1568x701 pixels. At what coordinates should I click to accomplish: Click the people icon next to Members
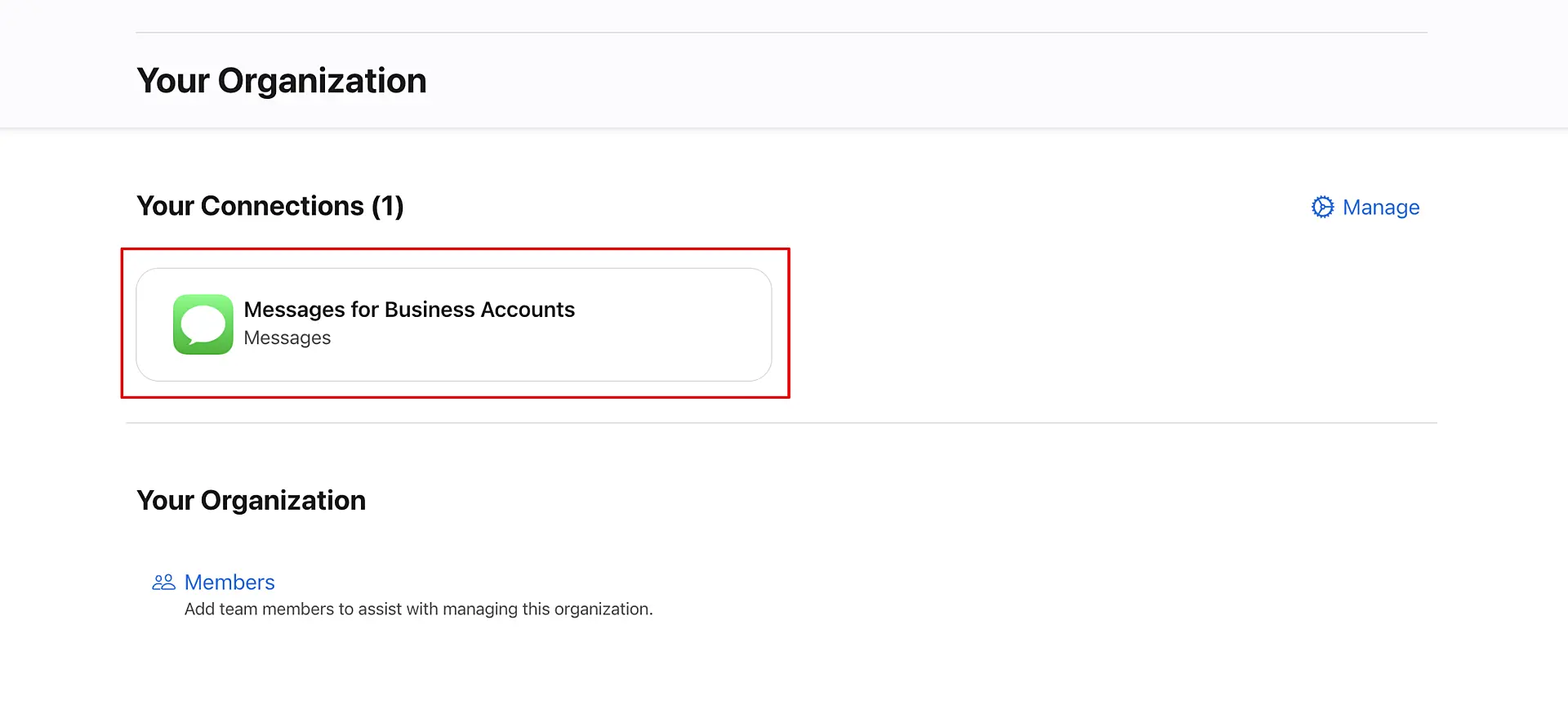[163, 582]
